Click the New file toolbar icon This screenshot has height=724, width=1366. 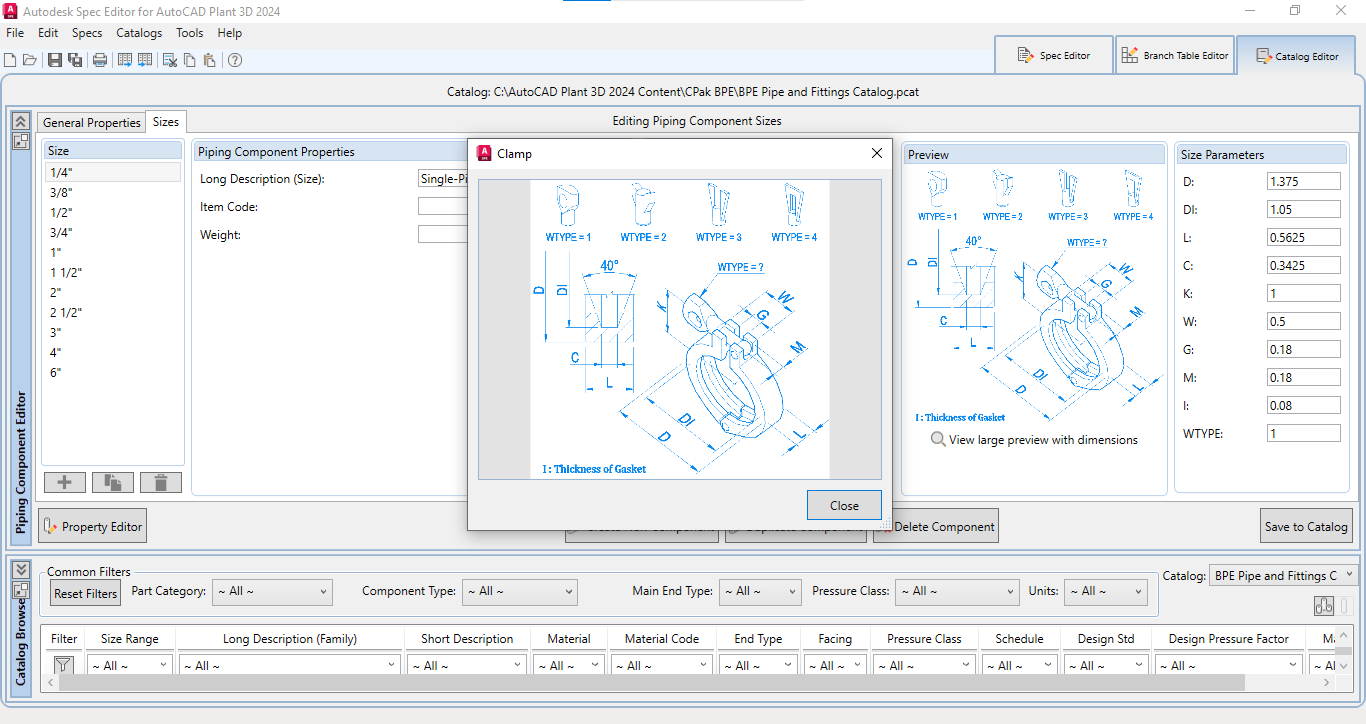pyautogui.click(x=10, y=60)
